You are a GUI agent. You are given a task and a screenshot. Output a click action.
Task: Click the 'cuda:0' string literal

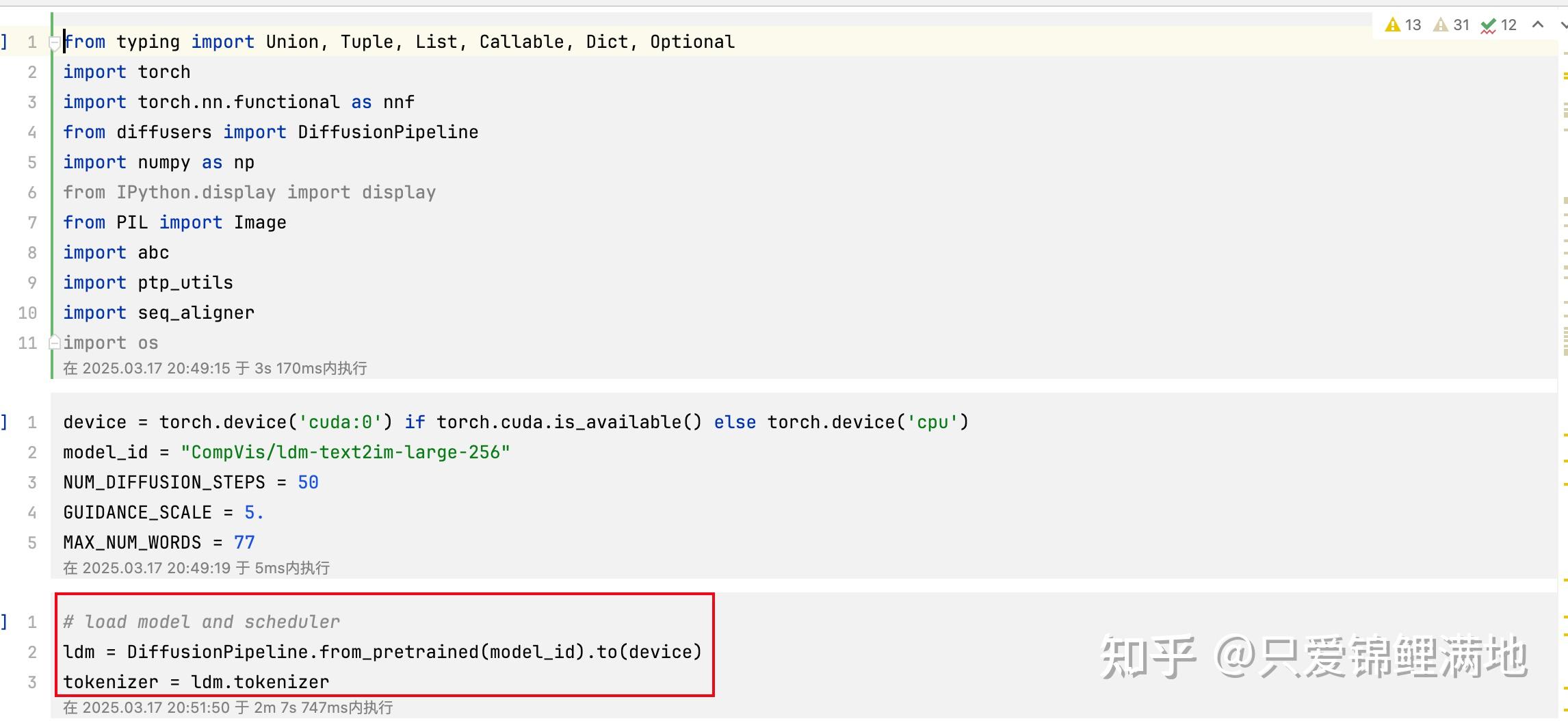[x=340, y=422]
